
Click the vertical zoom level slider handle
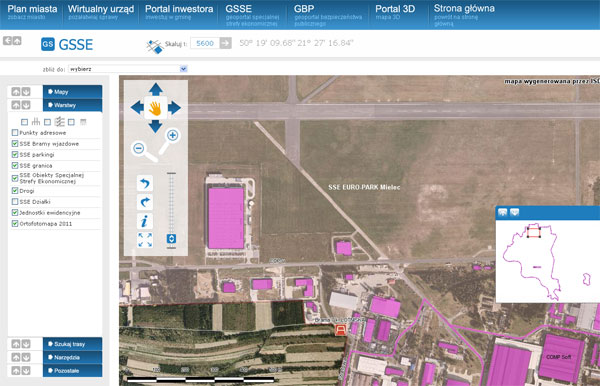[171, 239]
